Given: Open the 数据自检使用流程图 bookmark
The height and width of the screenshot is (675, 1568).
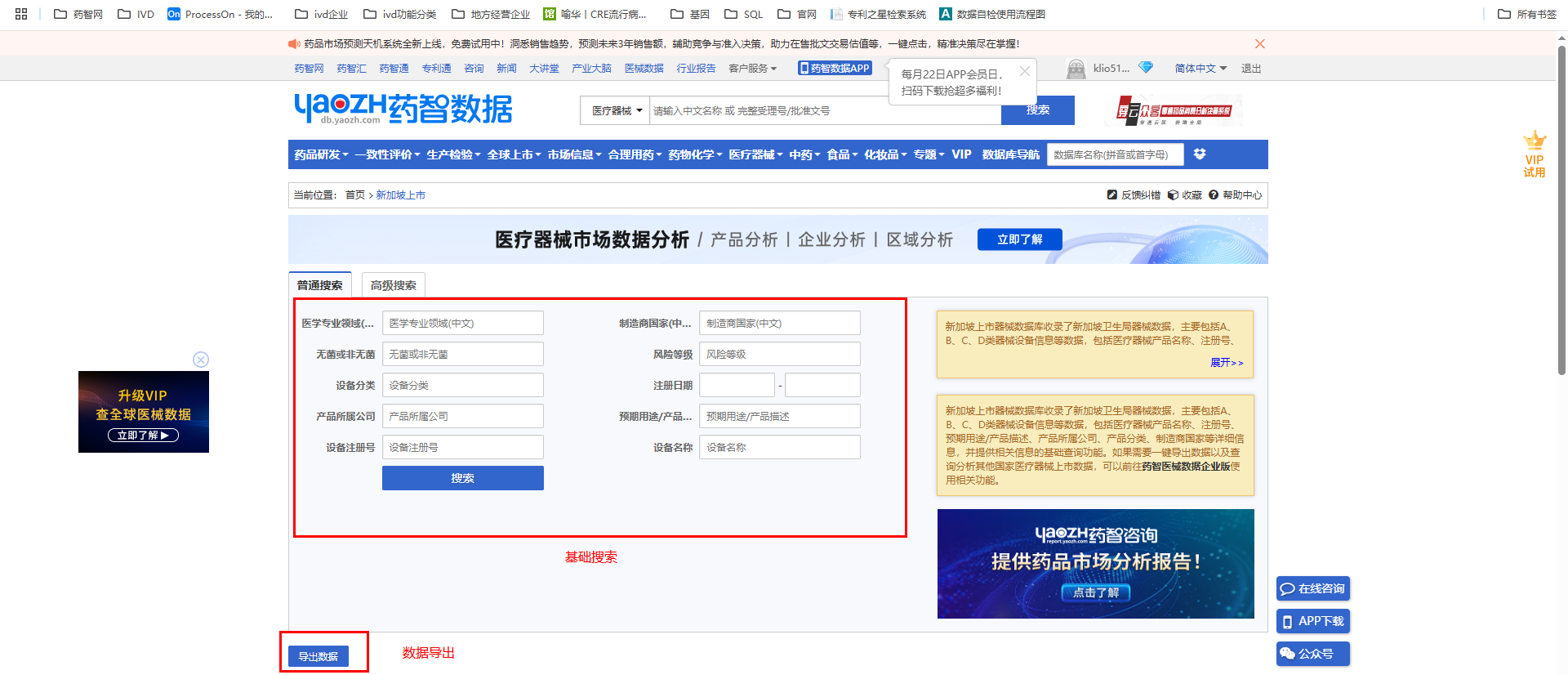Looking at the screenshot, I should coord(992,14).
